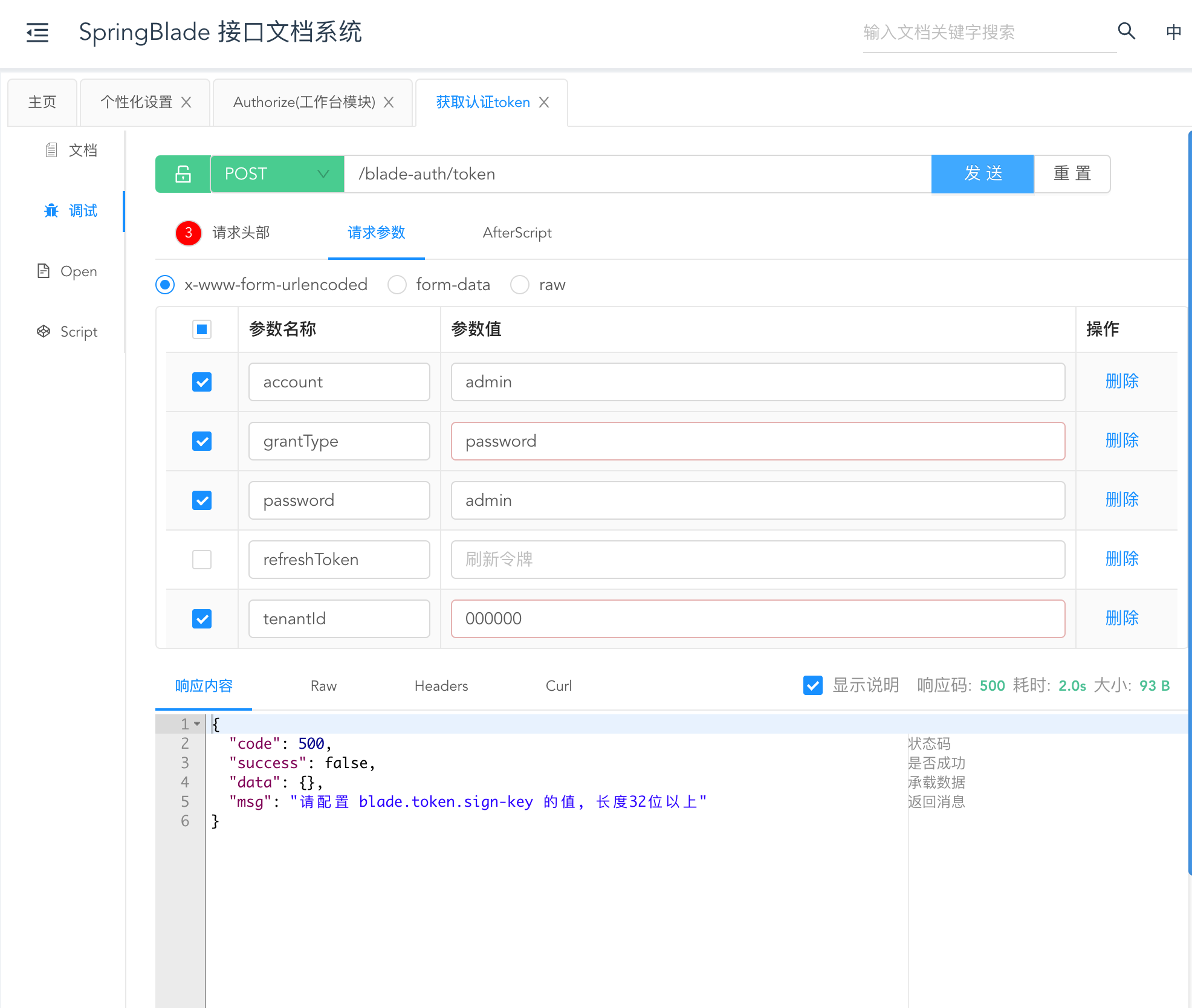
Task: Click the tenantId name field
Action: (x=339, y=619)
